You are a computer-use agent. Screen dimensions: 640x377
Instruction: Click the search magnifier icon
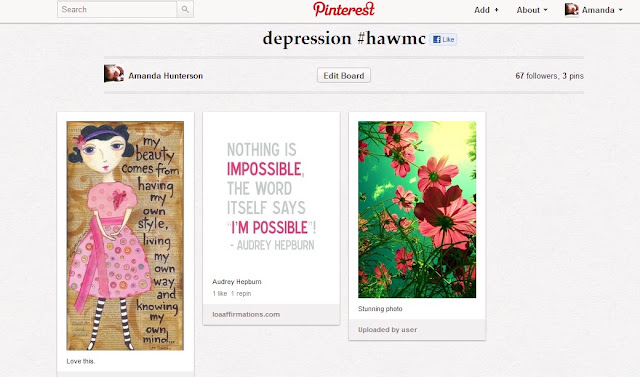(x=185, y=9)
